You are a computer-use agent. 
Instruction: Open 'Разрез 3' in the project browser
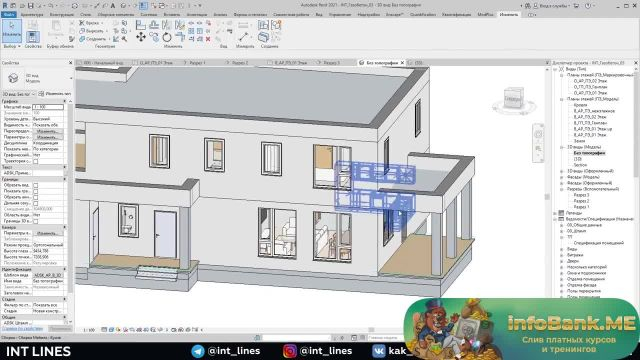point(581,195)
